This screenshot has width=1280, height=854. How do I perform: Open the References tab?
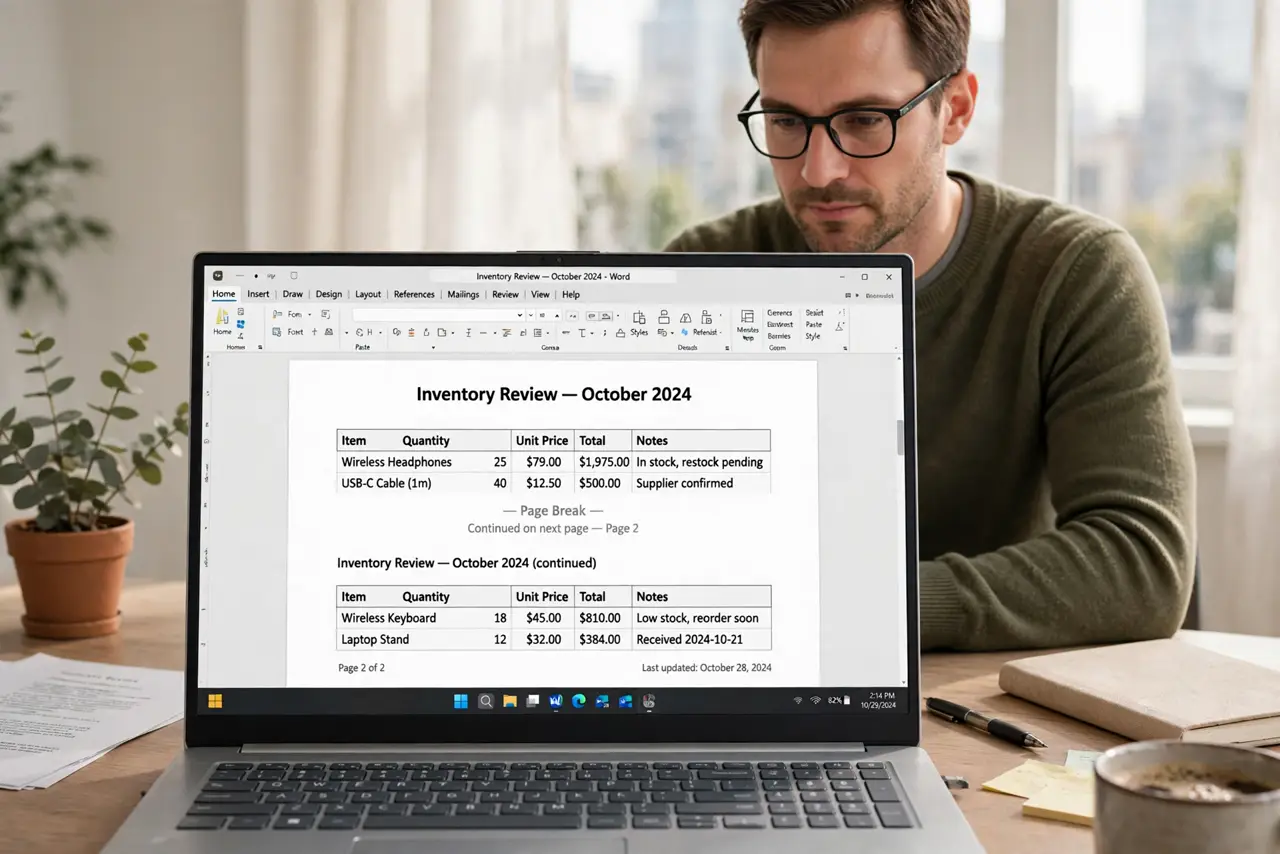[x=414, y=294]
